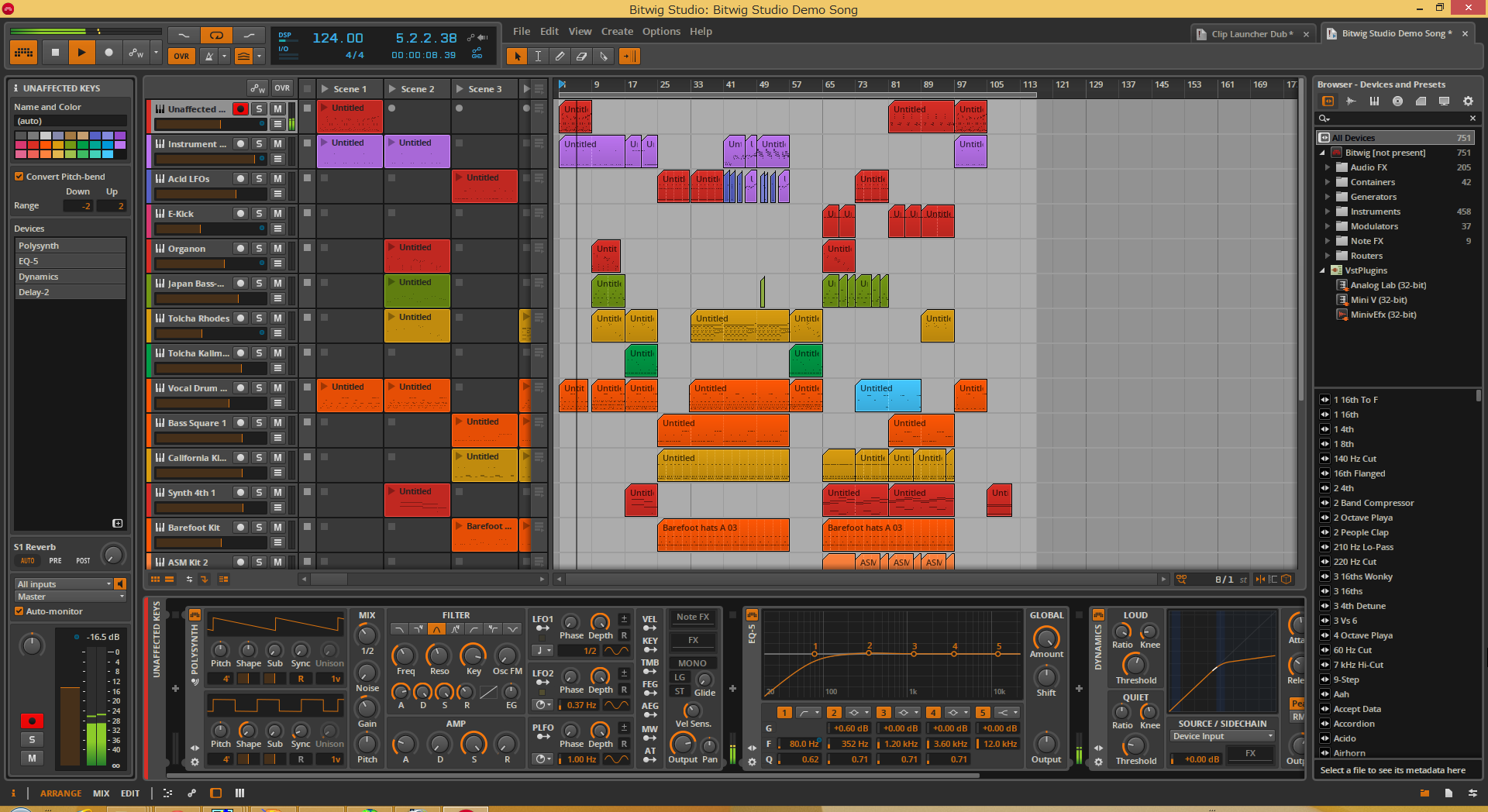Click the S1 Reverb send knob

coord(113,554)
